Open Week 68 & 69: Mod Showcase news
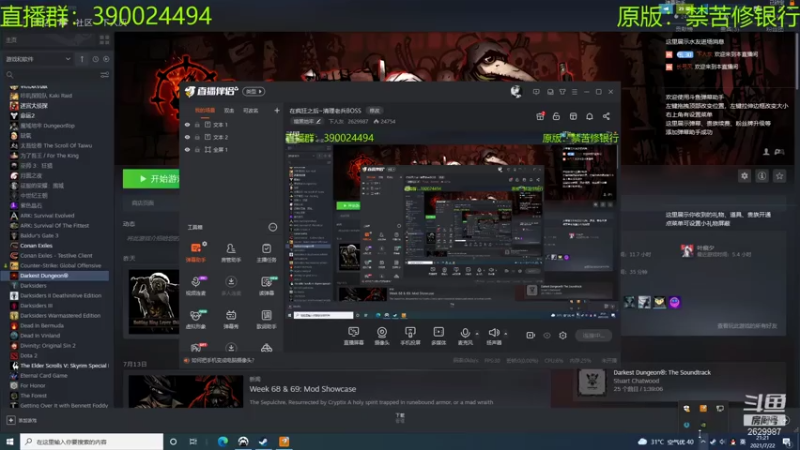The width and height of the screenshot is (800, 450). tap(303, 389)
